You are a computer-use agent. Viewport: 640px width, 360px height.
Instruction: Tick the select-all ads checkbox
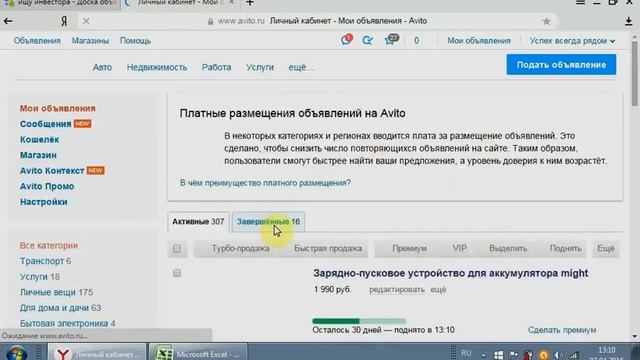point(177,249)
